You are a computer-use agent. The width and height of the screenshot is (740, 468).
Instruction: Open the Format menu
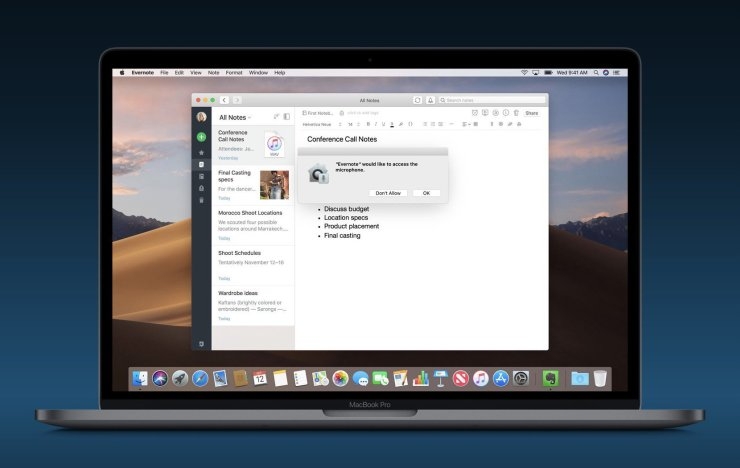234,73
